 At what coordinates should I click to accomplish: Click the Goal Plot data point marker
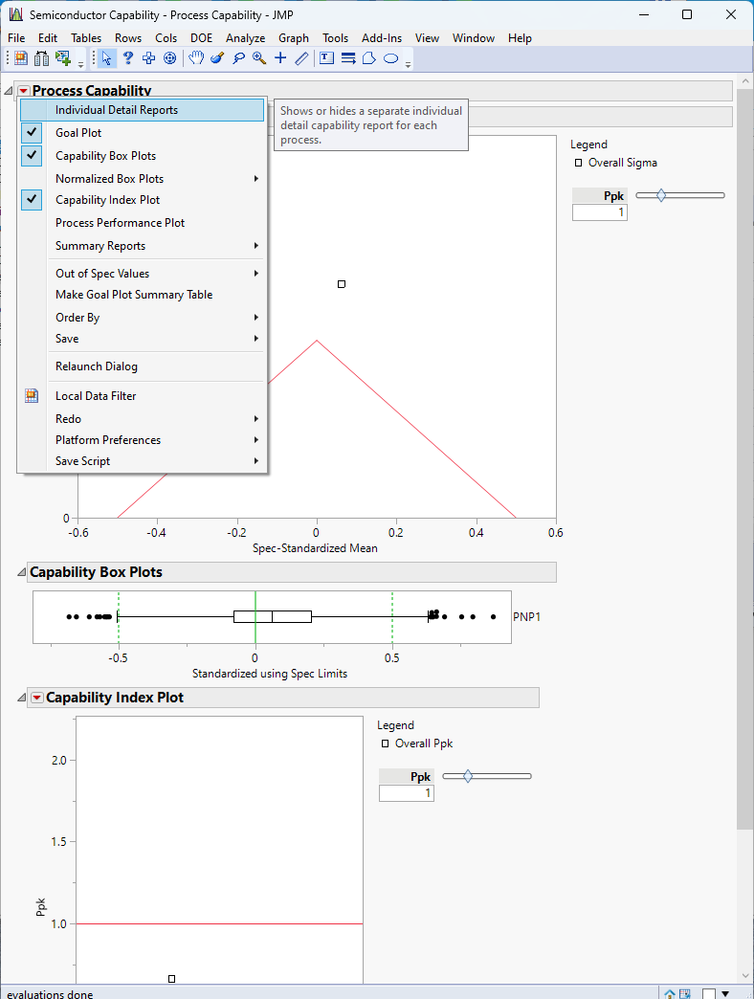342,284
